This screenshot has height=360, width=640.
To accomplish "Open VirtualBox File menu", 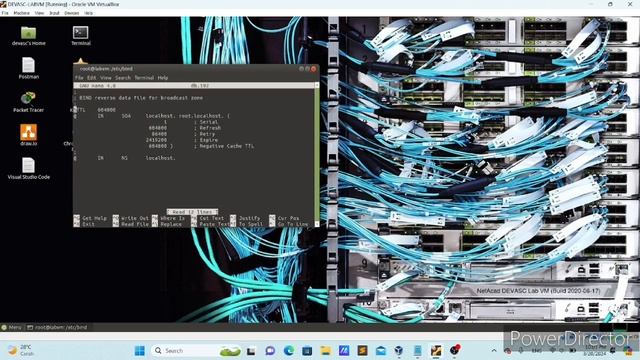I will coord(5,13).
